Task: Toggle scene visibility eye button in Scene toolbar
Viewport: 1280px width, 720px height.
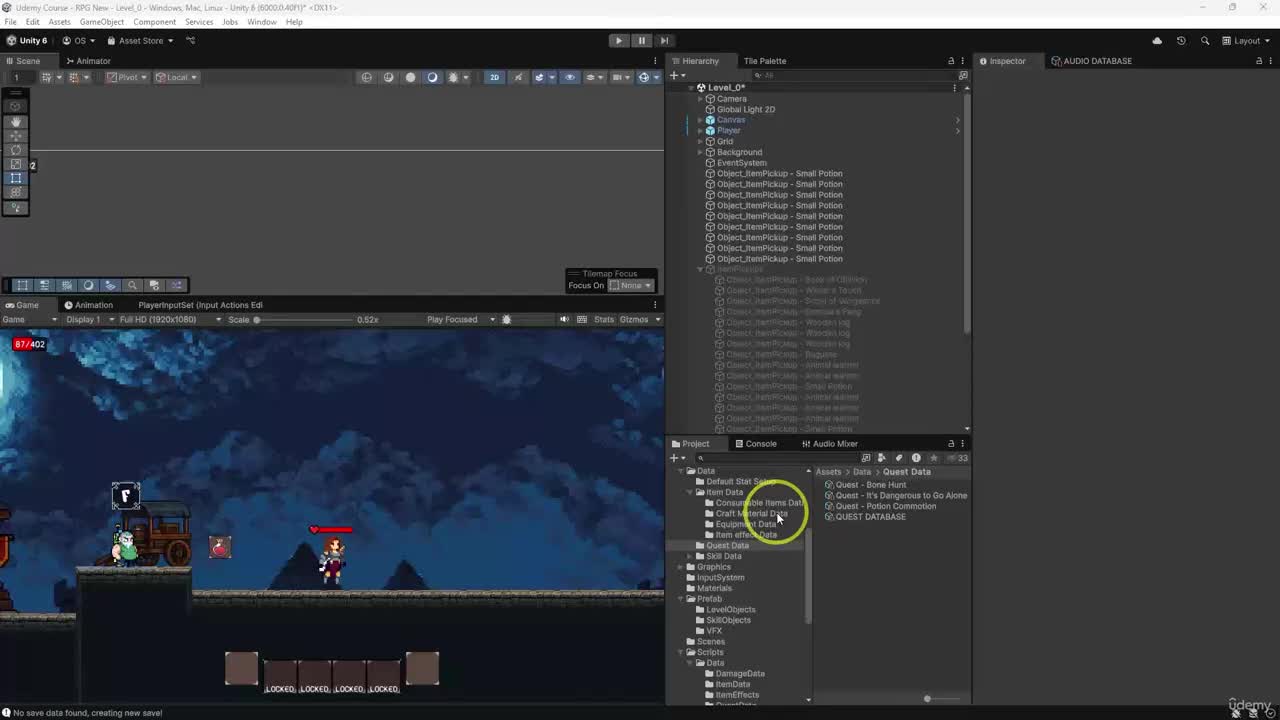Action: coord(570,77)
